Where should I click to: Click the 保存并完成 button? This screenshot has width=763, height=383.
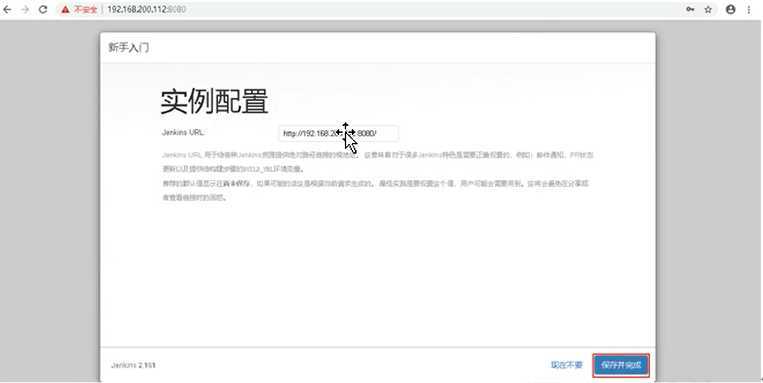pos(621,365)
